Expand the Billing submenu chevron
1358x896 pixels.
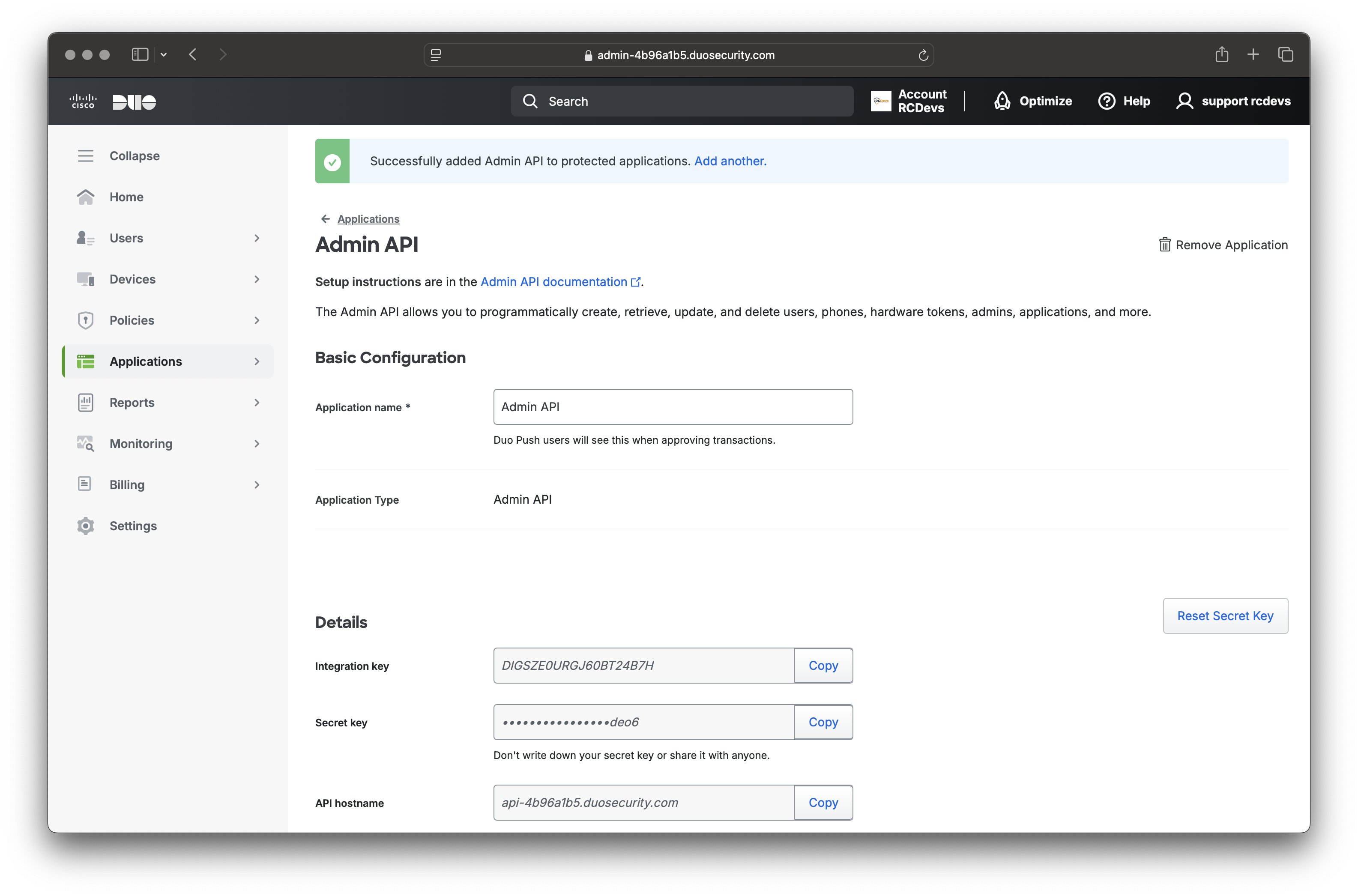coord(257,485)
